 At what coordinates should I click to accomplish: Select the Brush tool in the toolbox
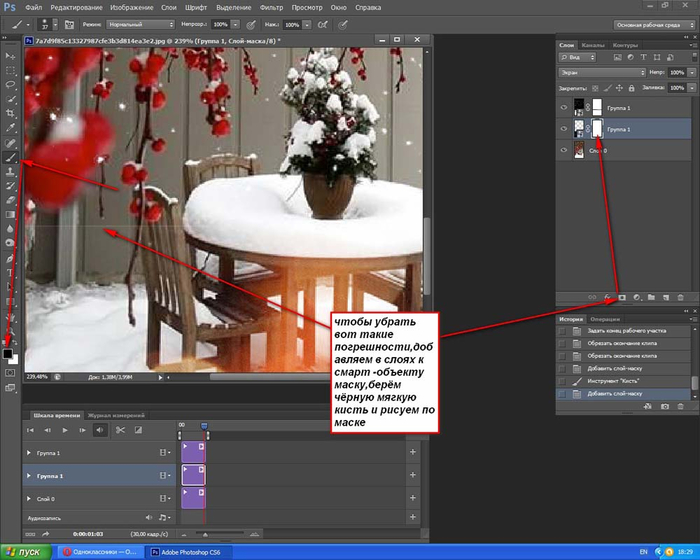[x=10, y=157]
